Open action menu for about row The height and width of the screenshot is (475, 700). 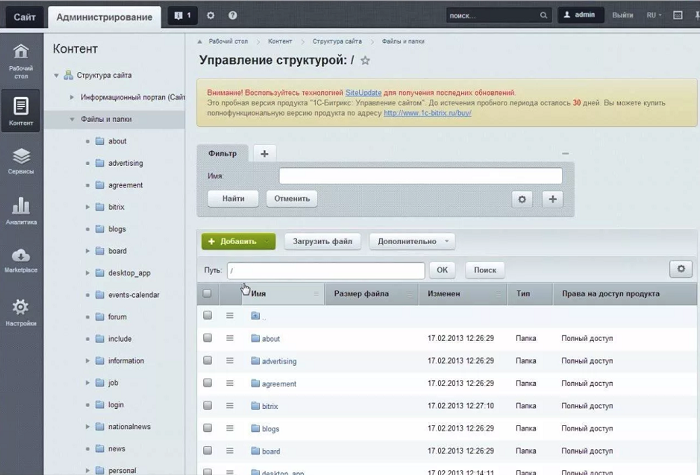[229, 338]
